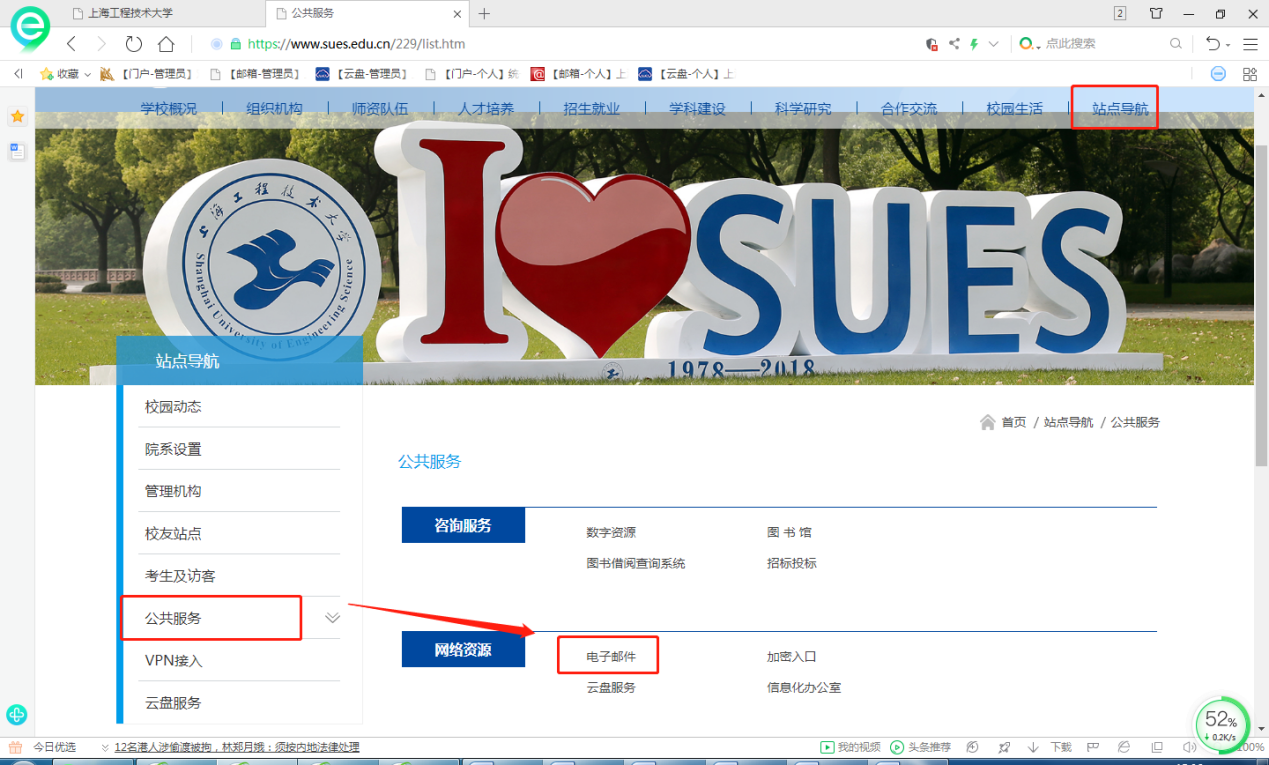Close the 公共服务 tab
The width and height of the screenshot is (1269, 765).
pyautogui.click(x=458, y=14)
